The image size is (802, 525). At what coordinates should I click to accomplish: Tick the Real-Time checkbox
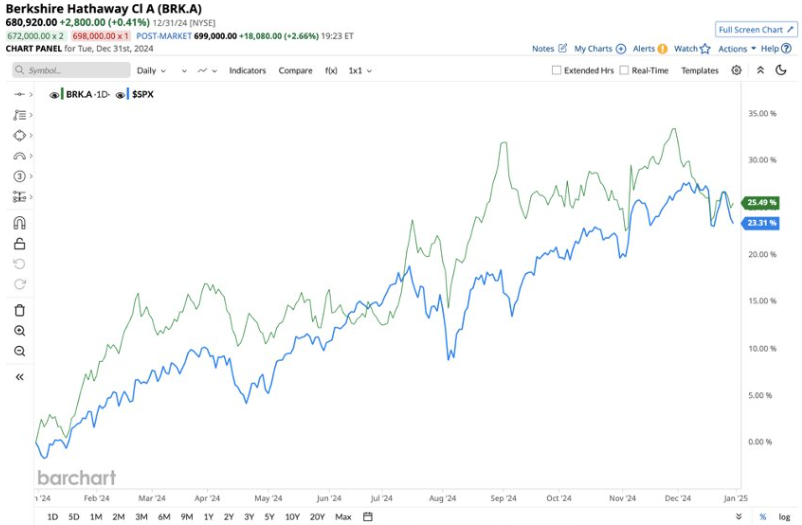click(x=624, y=70)
